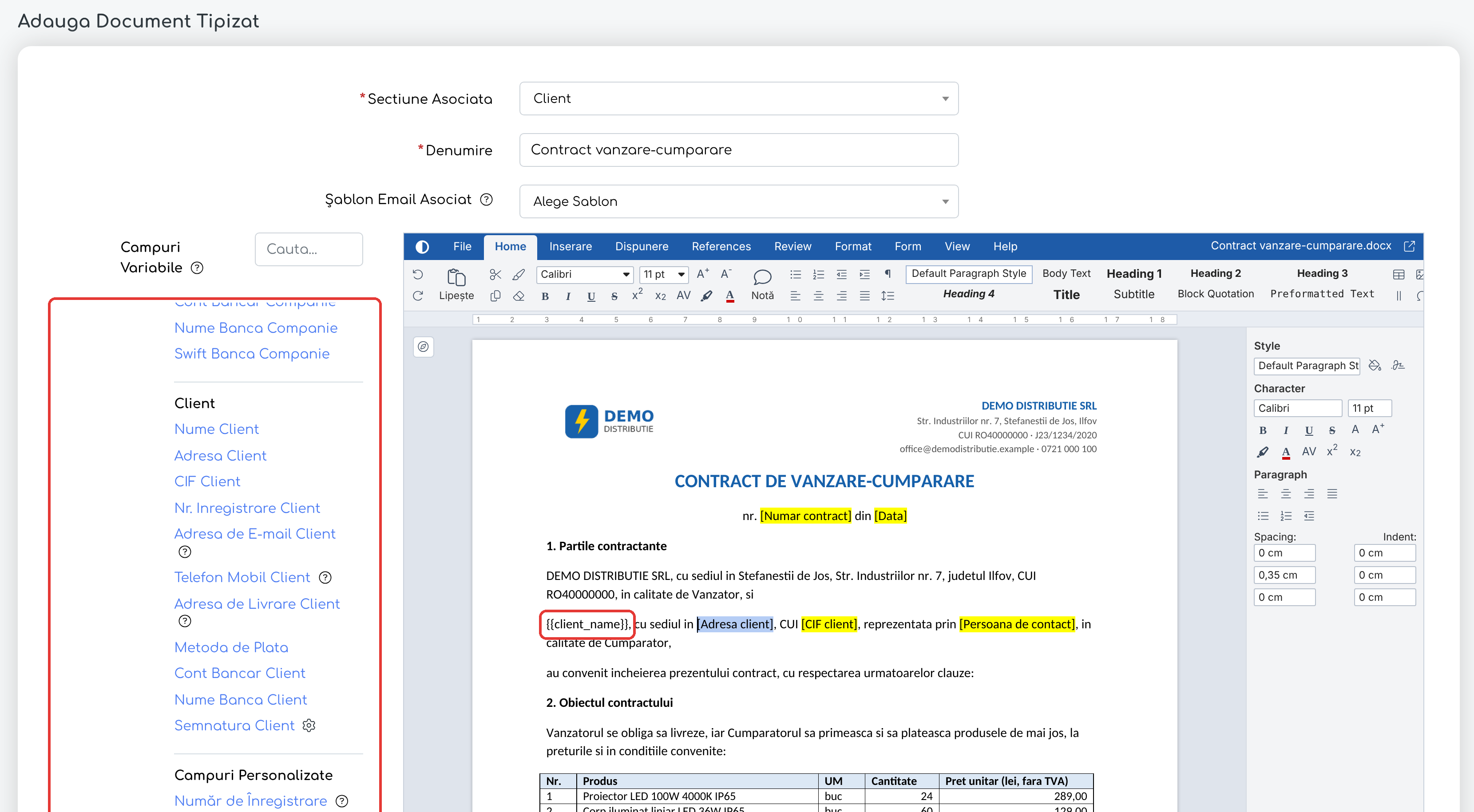Insert the Nume Client variable field
Screen dimensions: 1474x812
(216, 430)
